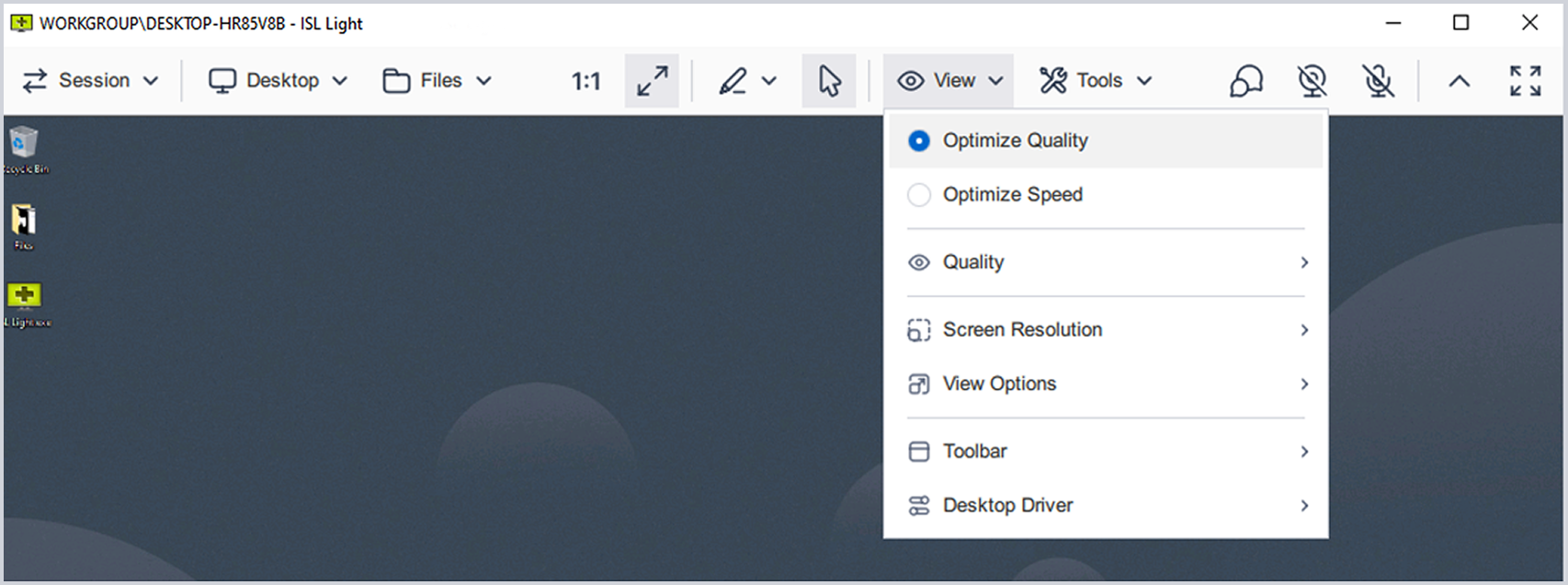The width and height of the screenshot is (1568, 585).
Task: Open the Session dropdown menu
Action: (x=90, y=81)
